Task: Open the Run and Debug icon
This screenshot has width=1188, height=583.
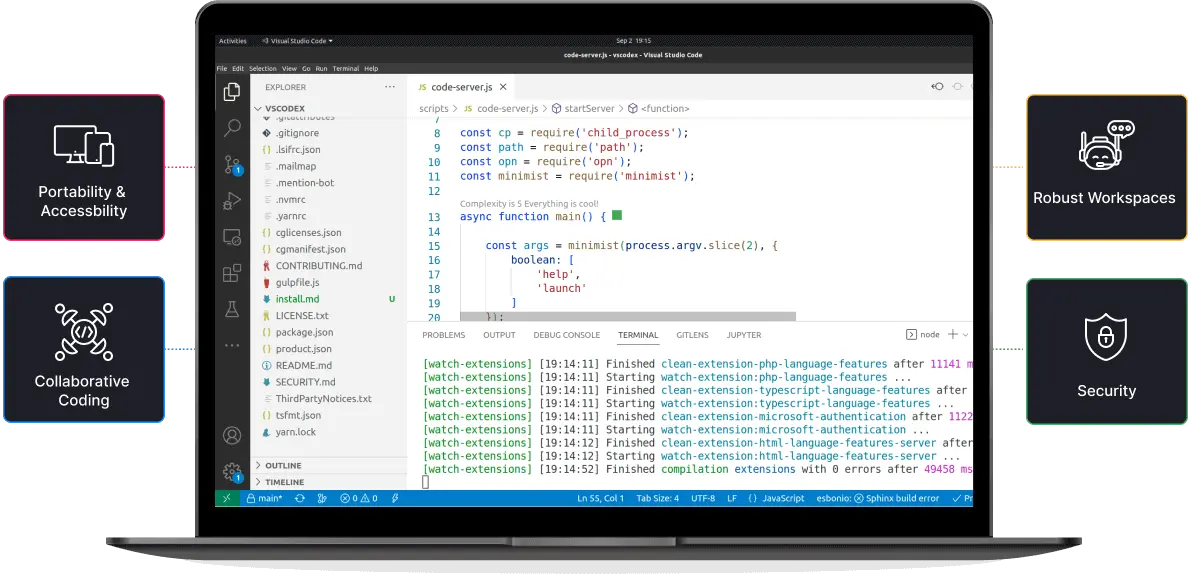Action: point(231,200)
